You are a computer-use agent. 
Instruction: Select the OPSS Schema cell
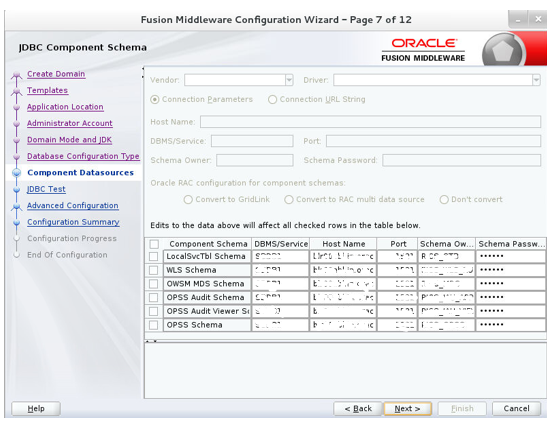207,325
